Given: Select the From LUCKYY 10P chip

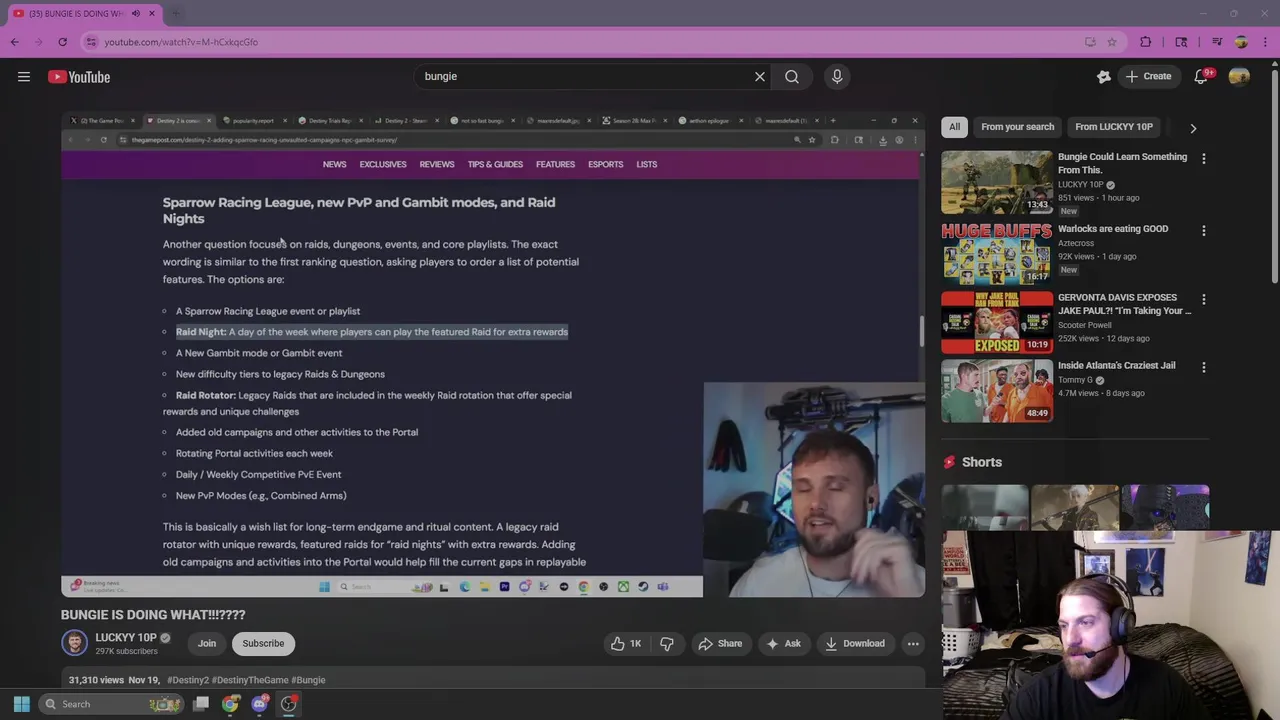Looking at the screenshot, I should tap(1113, 127).
